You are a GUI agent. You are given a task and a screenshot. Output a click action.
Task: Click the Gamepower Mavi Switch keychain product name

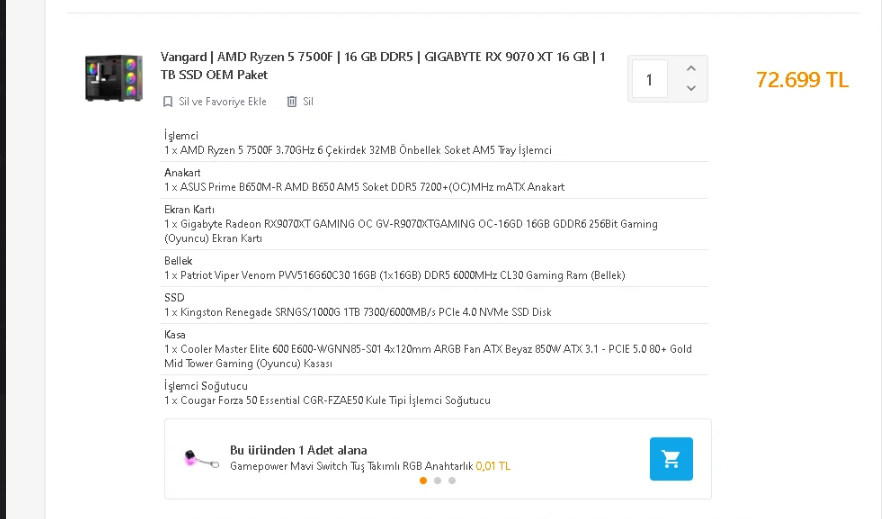click(x=351, y=466)
